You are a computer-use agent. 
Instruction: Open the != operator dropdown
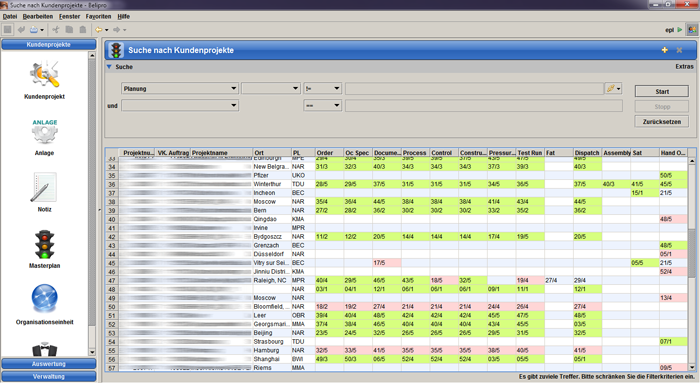(x=322, y=88)
